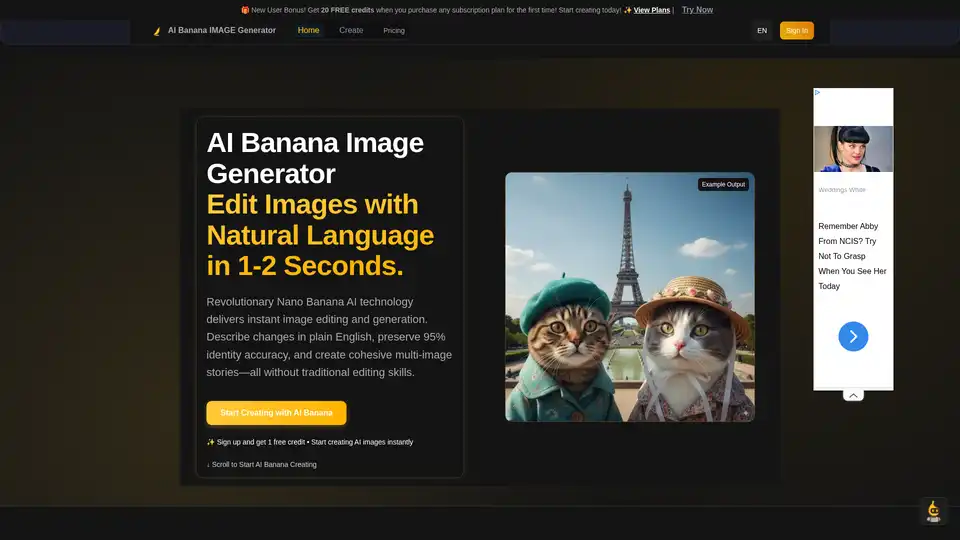Image resolution: width=960 pixels, height=540 pixels.
Task: Click the blue arrow button in the ad
Action: click(853, 336)
